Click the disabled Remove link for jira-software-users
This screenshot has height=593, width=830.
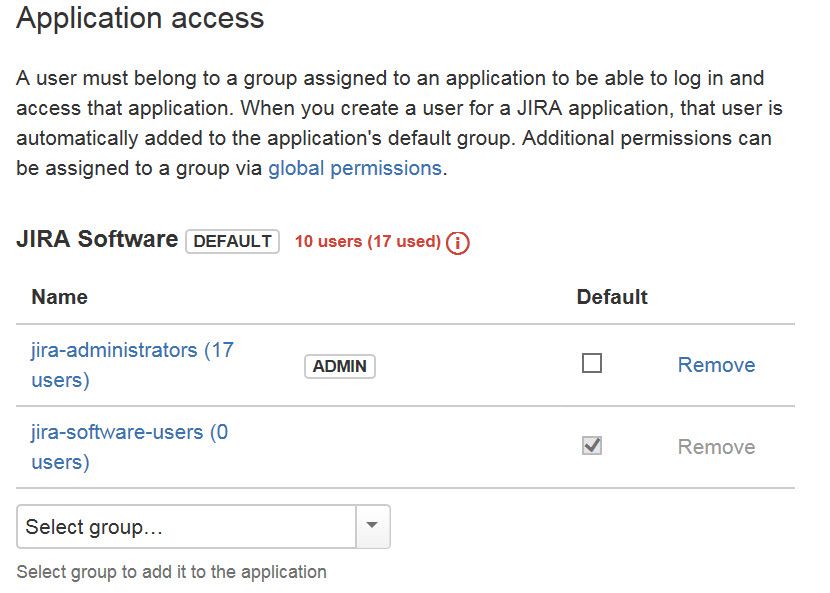click(x=716, y=447)
